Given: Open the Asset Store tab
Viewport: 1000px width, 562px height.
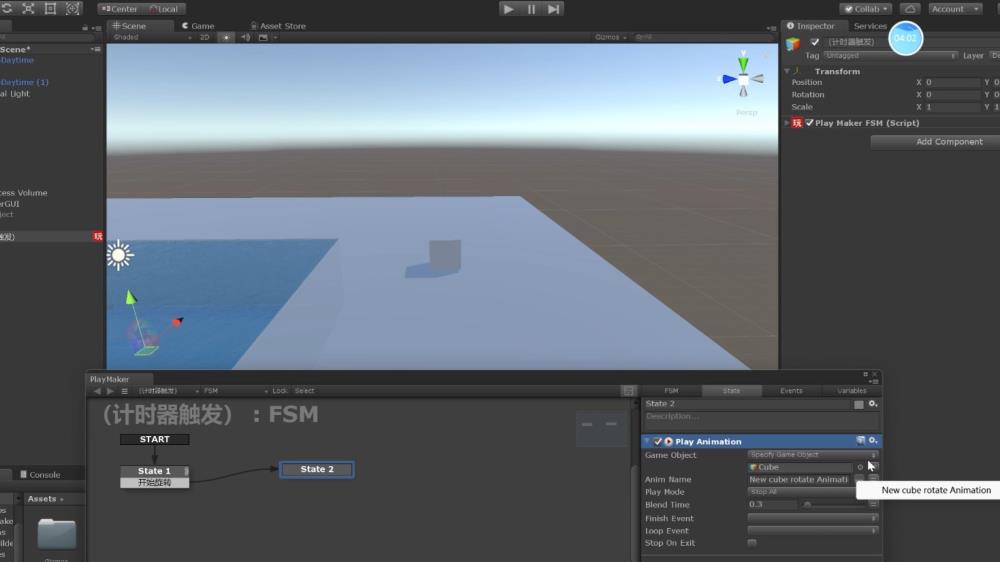Looking at the screenshot, I should (x=278, y=26).
